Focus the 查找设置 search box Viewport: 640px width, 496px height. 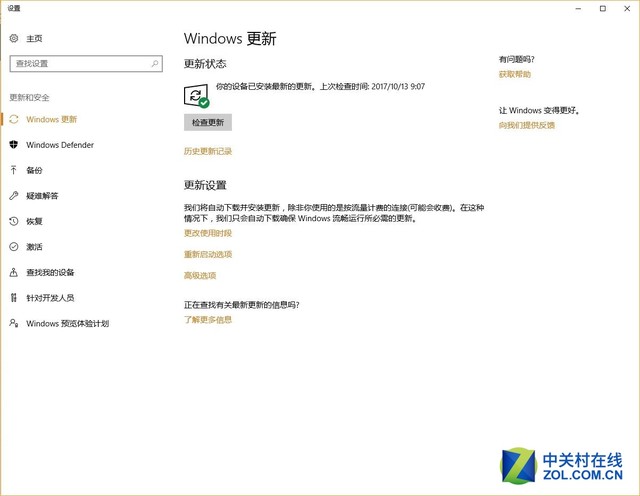[x=80, y=63]
